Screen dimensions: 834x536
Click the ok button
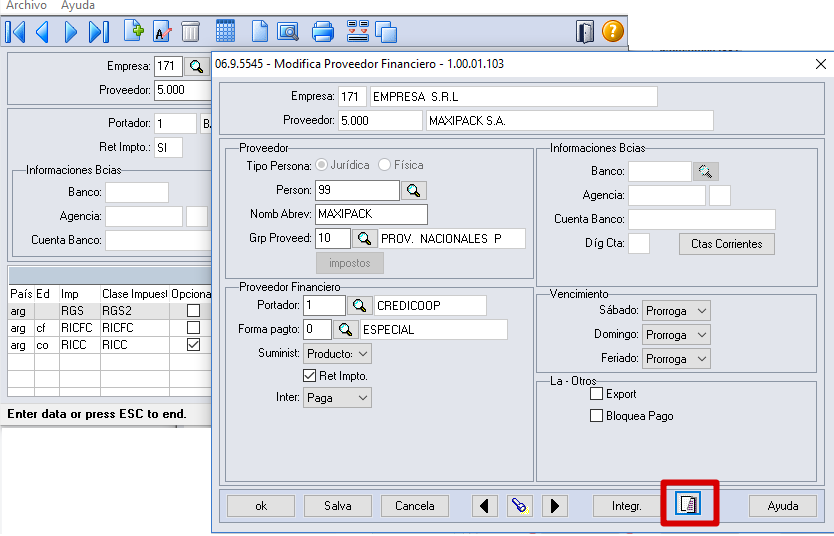click(x=261, y=506)
